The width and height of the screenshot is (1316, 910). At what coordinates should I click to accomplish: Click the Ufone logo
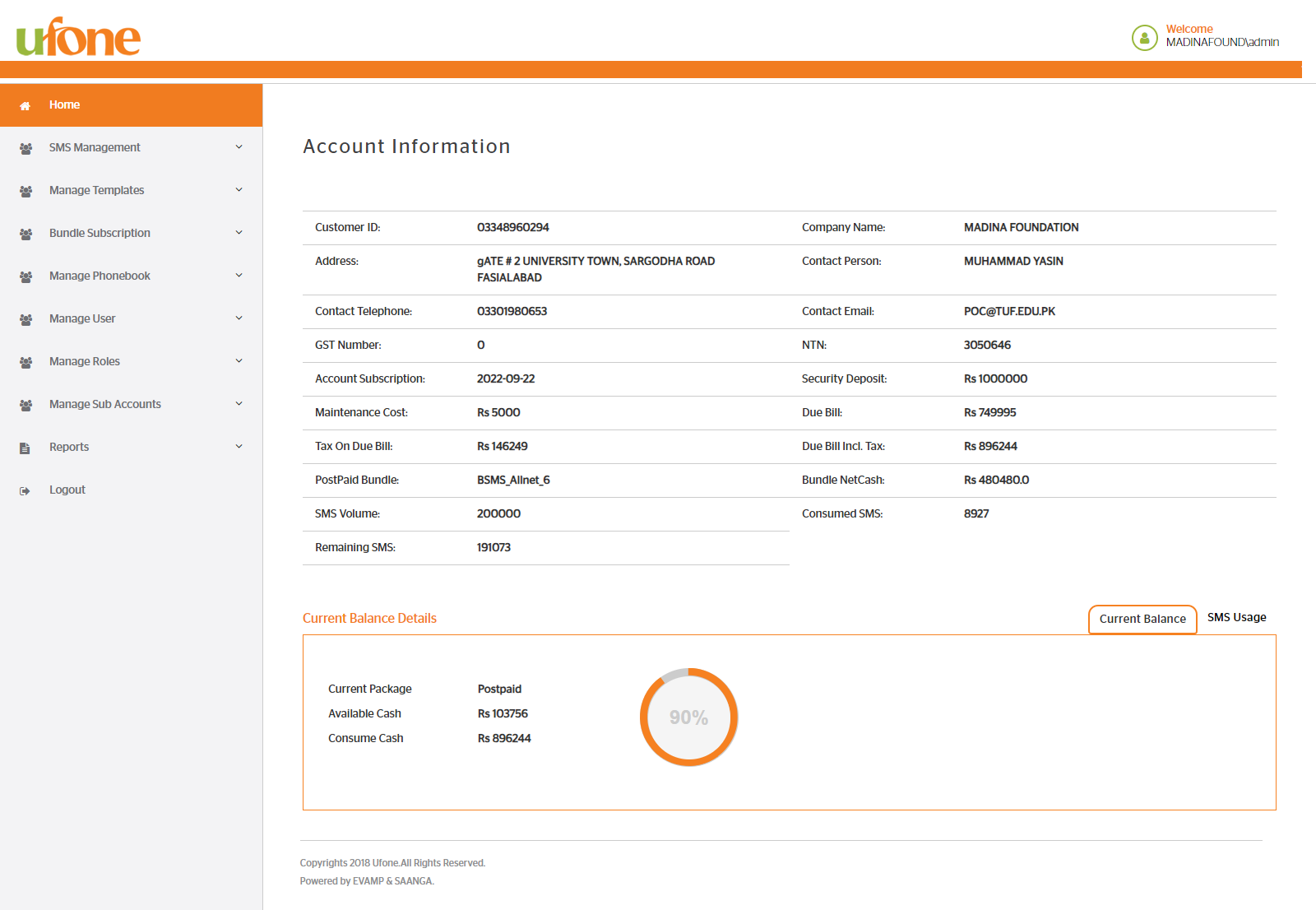pos(78,37)
